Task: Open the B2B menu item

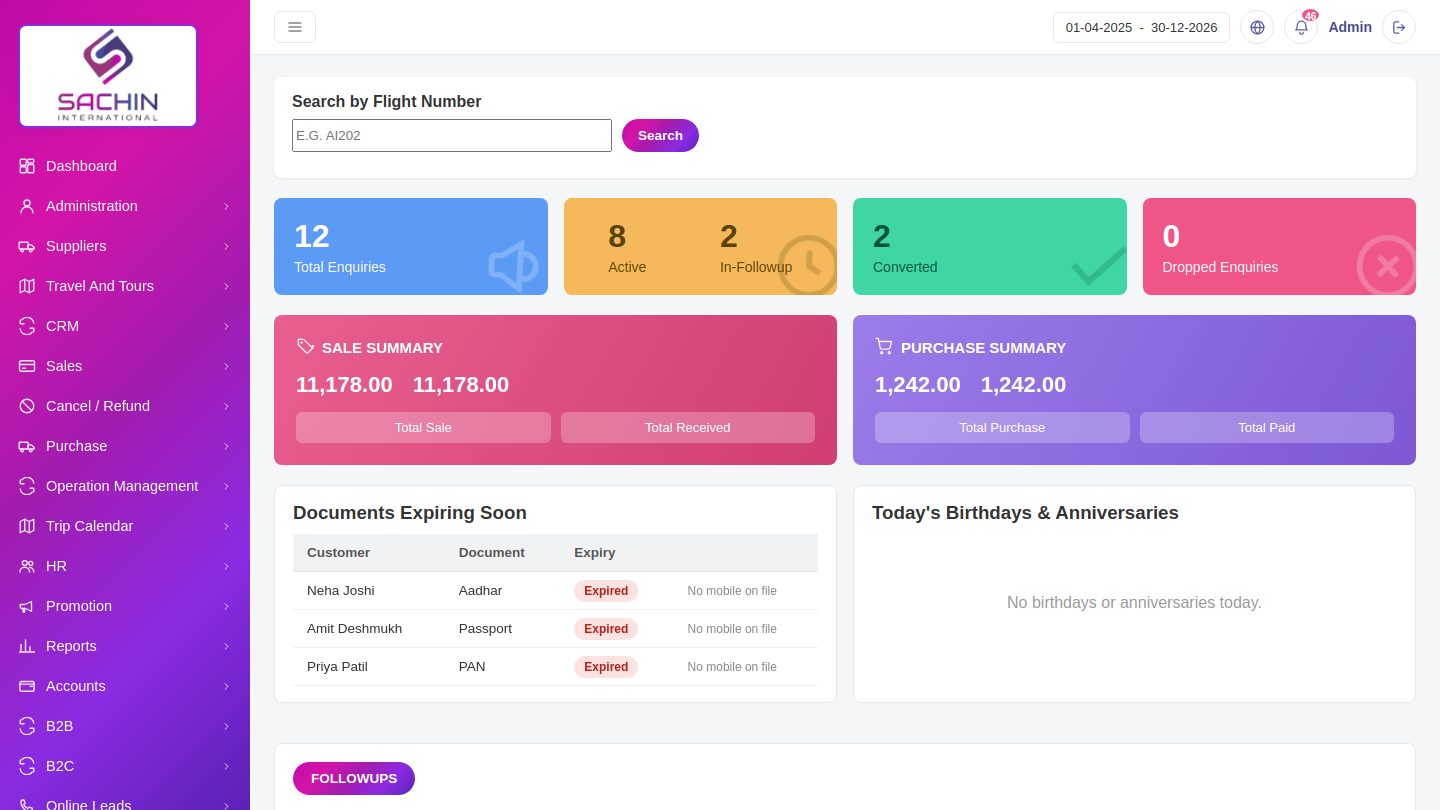Action: pyautogui.click(x=125, y=726)
